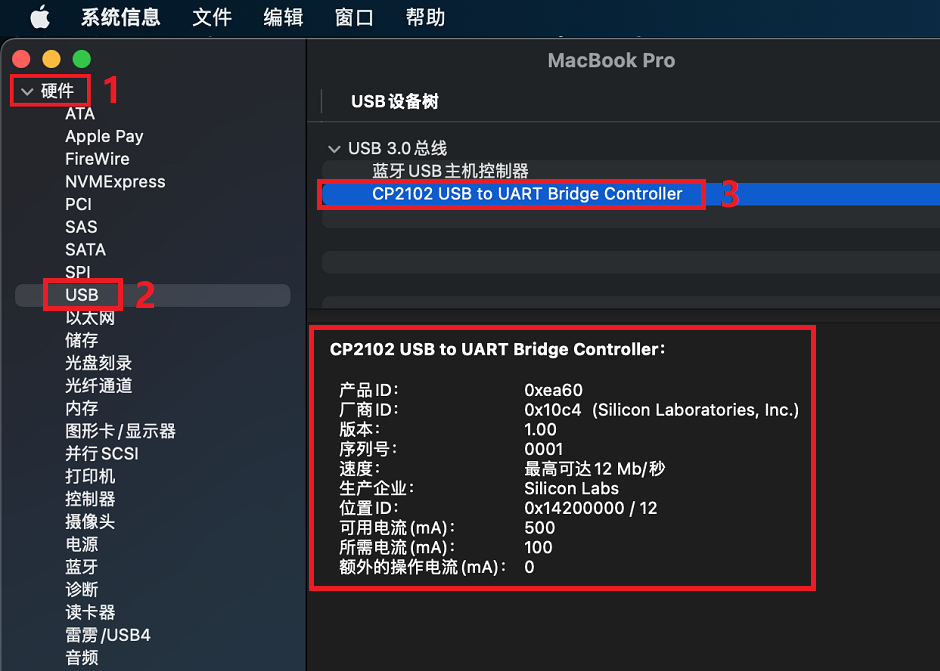Image resolution: width=940 pixels, height=671 pixels.
Task: Open the 窗口 menu
Action: 354,17
